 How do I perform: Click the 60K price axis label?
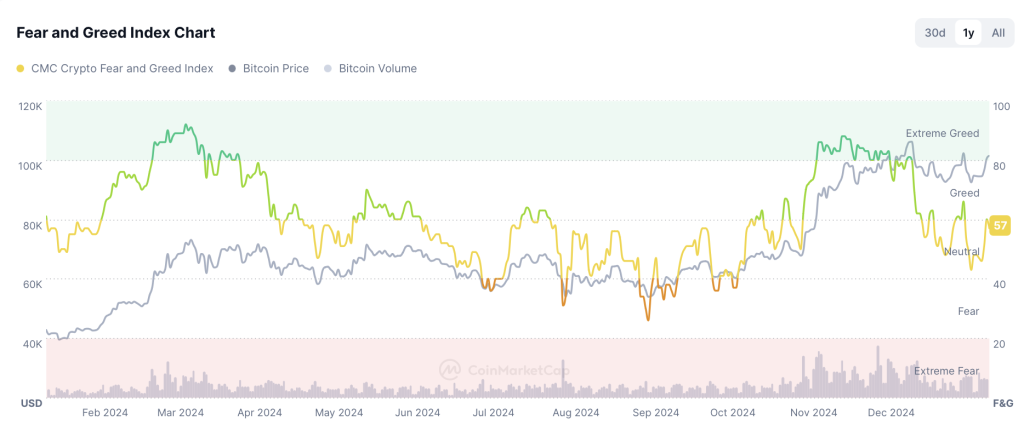click(x=32, y=284)
